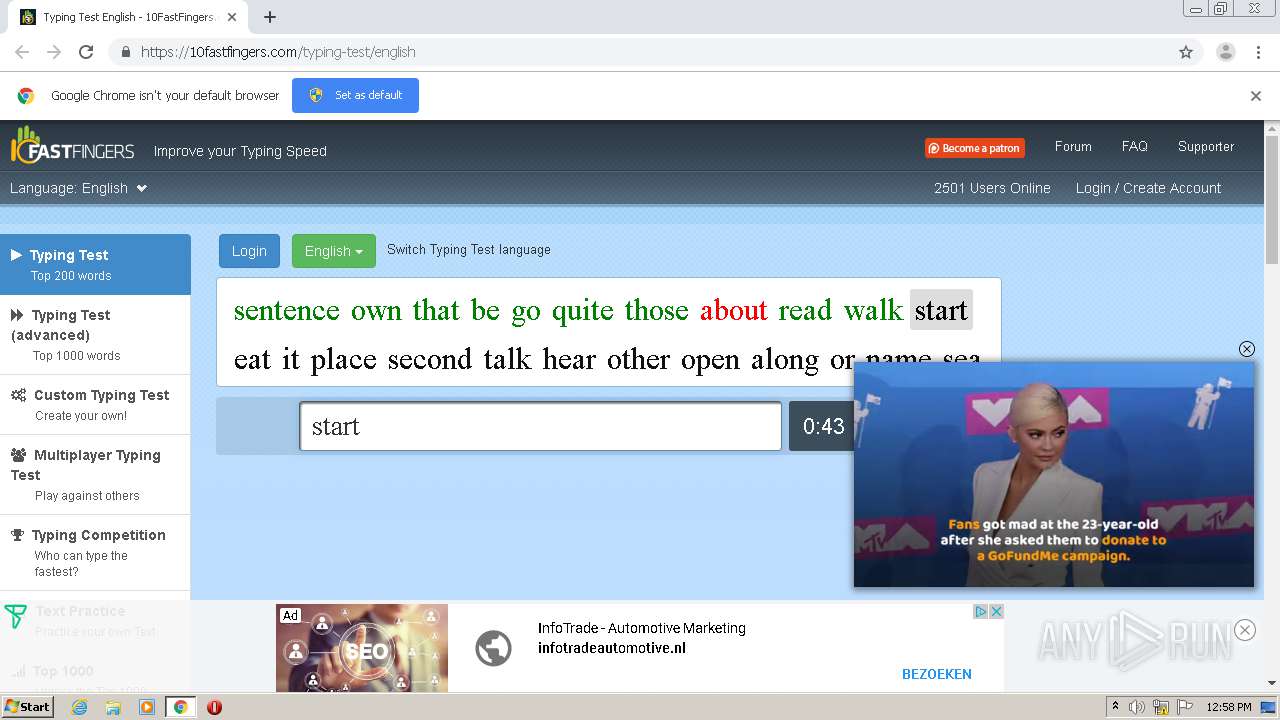The height and width of the screenshot is (720, 1280).
Task: Open Typing Competition sidebar item
Action: [x=95, y=552]
